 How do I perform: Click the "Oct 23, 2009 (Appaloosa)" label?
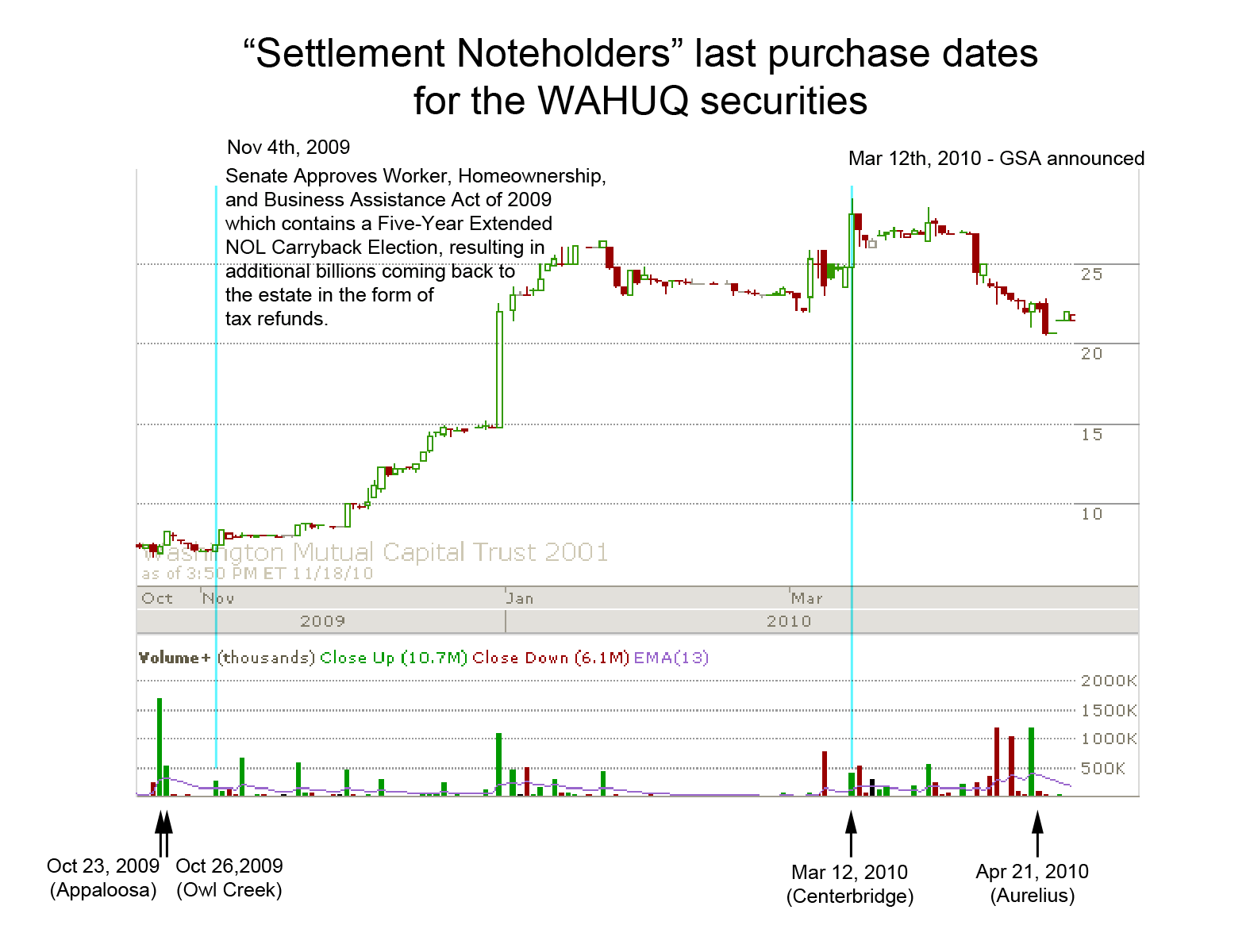(103, 877)
